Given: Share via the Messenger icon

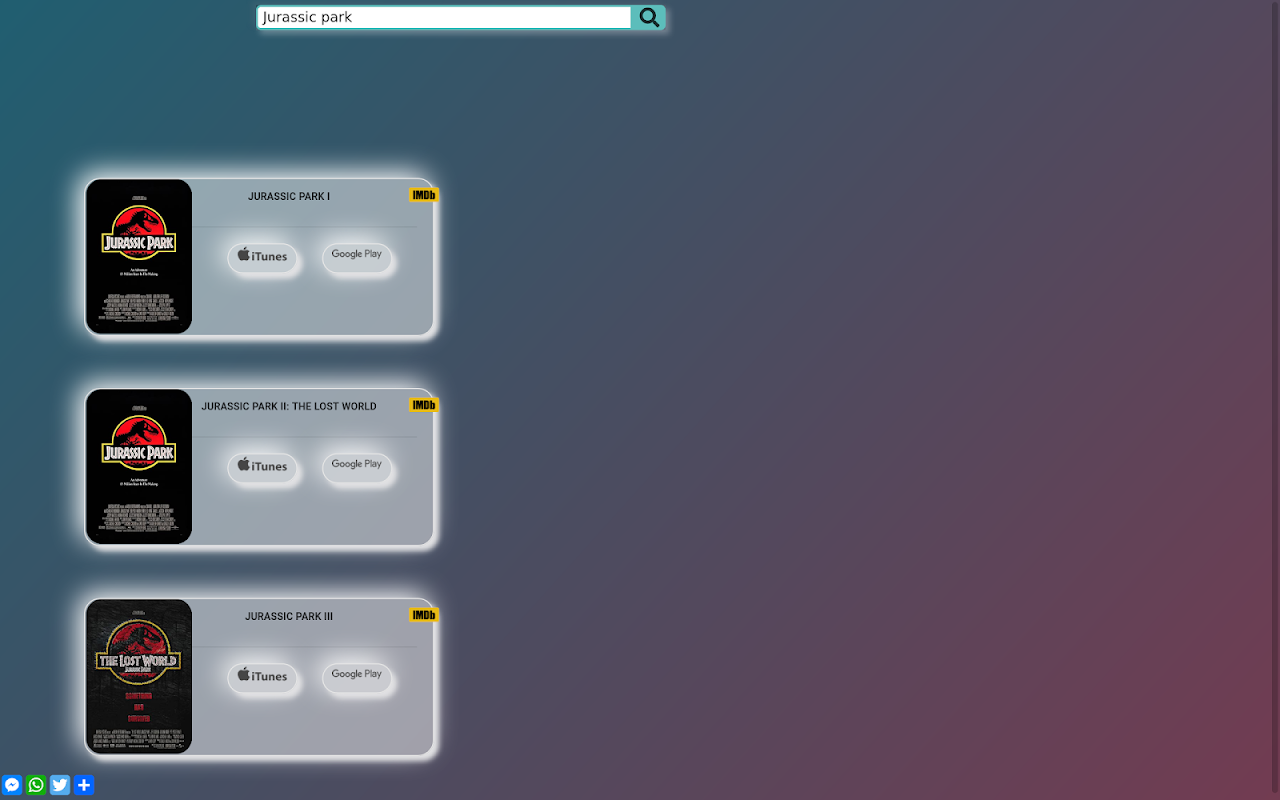Looking at the screenshot, I should (x=12, y=785).
